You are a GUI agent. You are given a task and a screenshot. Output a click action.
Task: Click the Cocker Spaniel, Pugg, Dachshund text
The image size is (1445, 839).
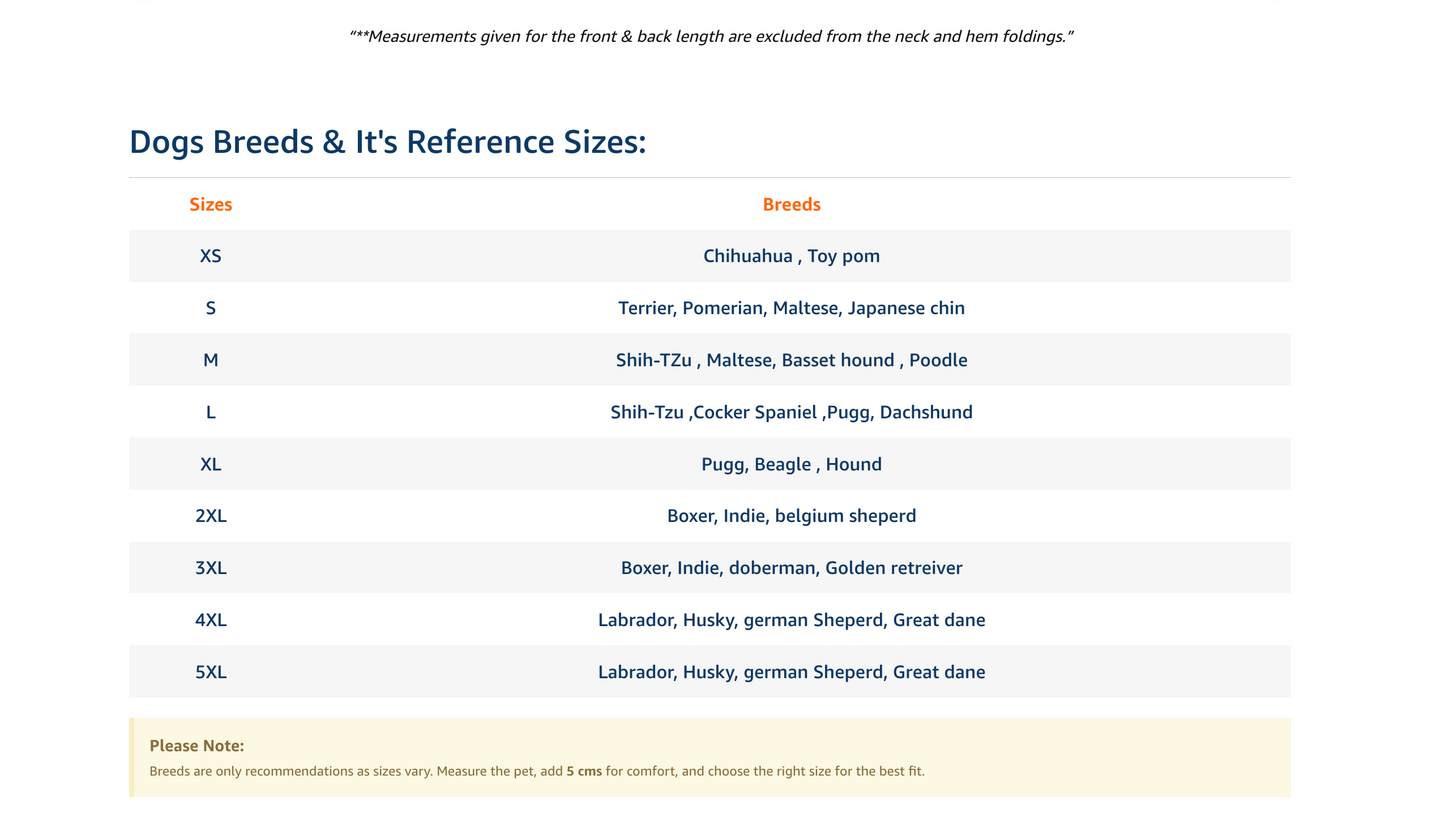791,412
